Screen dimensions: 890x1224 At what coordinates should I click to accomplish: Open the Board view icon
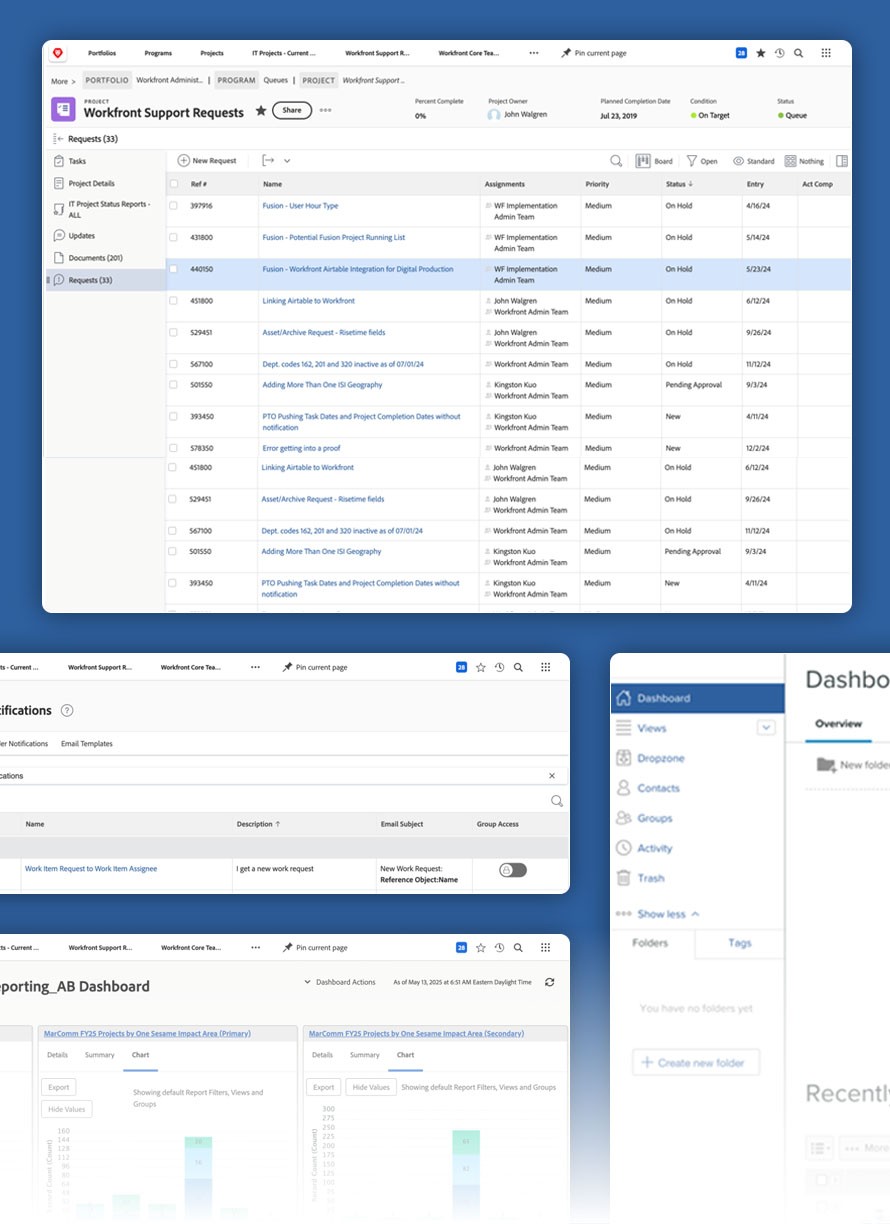click(643, 160)
